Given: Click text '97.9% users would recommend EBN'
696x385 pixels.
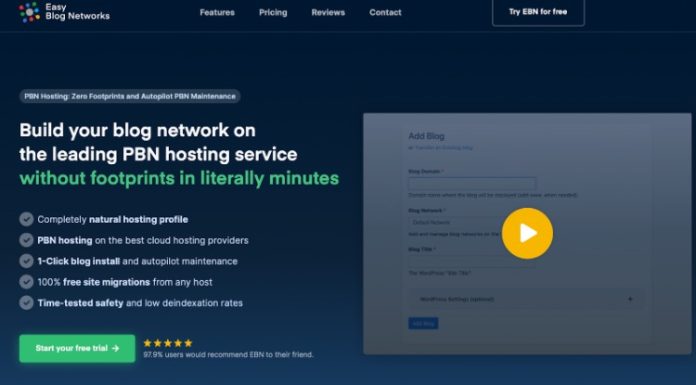Looking at the screenshot, I should [x=228, y=354].
